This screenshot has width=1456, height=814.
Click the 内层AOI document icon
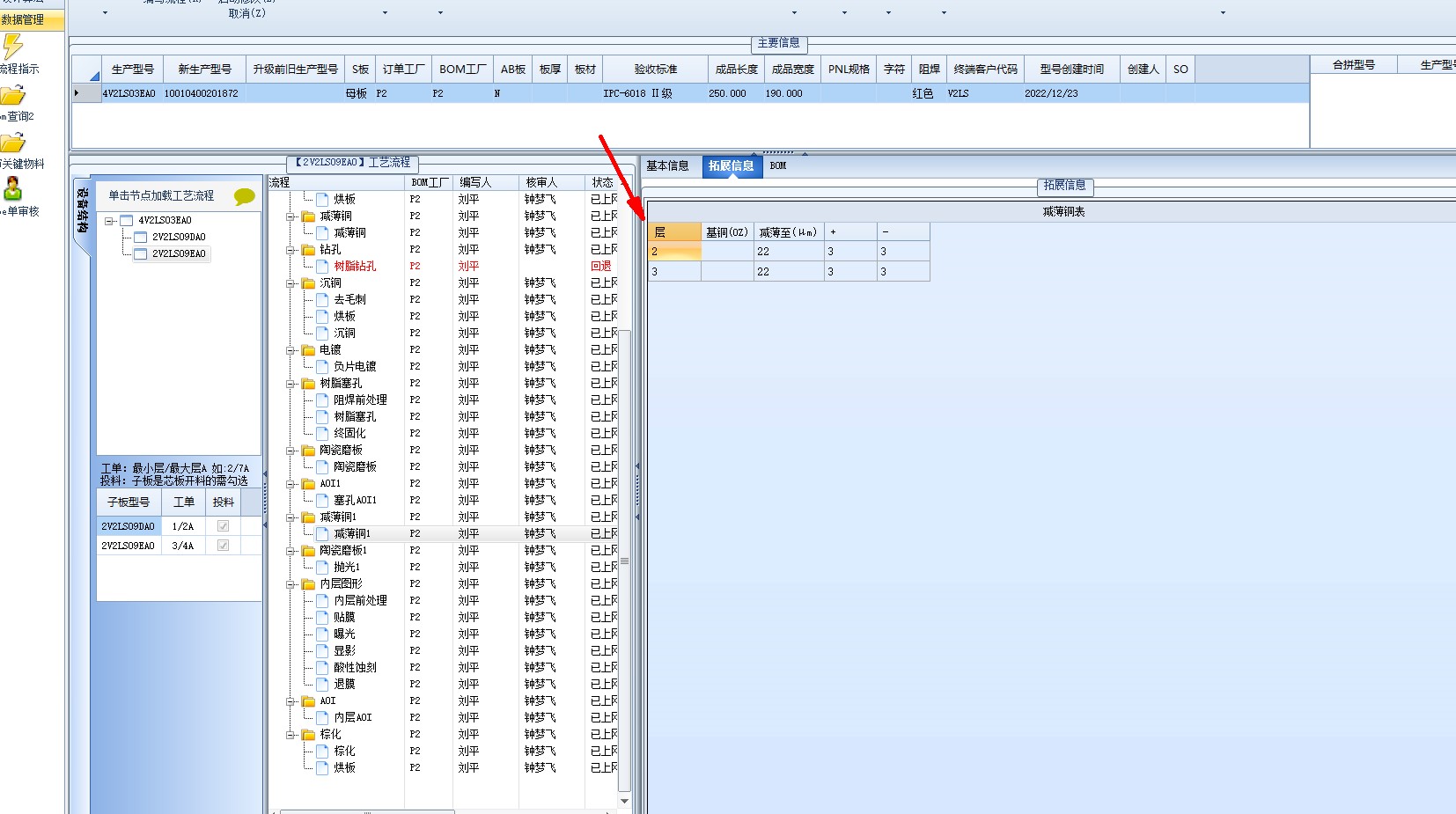point(322,717)
